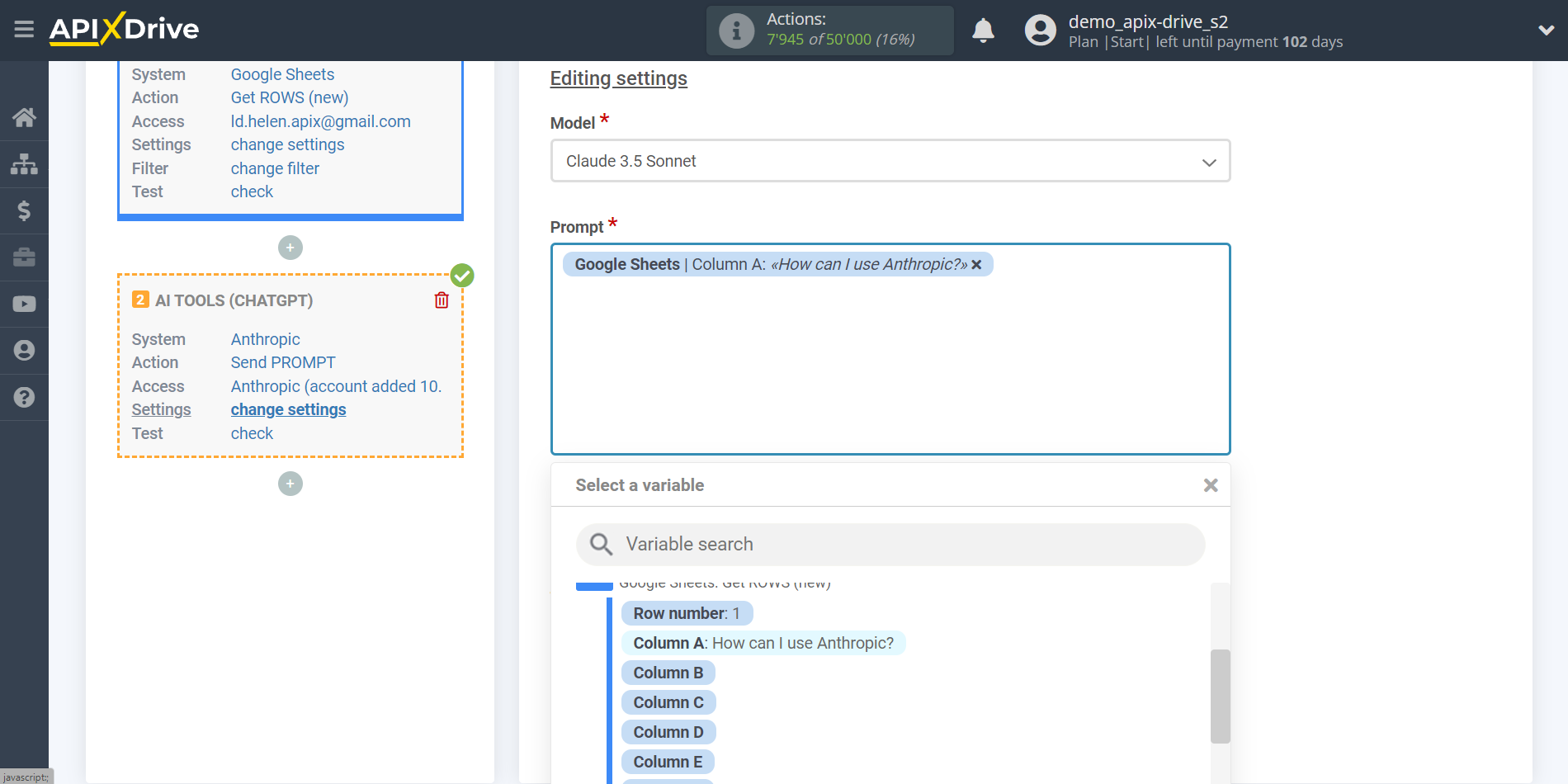Open the Model dropdown
The width and height of the screenshot is (1568, 784).
click(x=890, y=161)
